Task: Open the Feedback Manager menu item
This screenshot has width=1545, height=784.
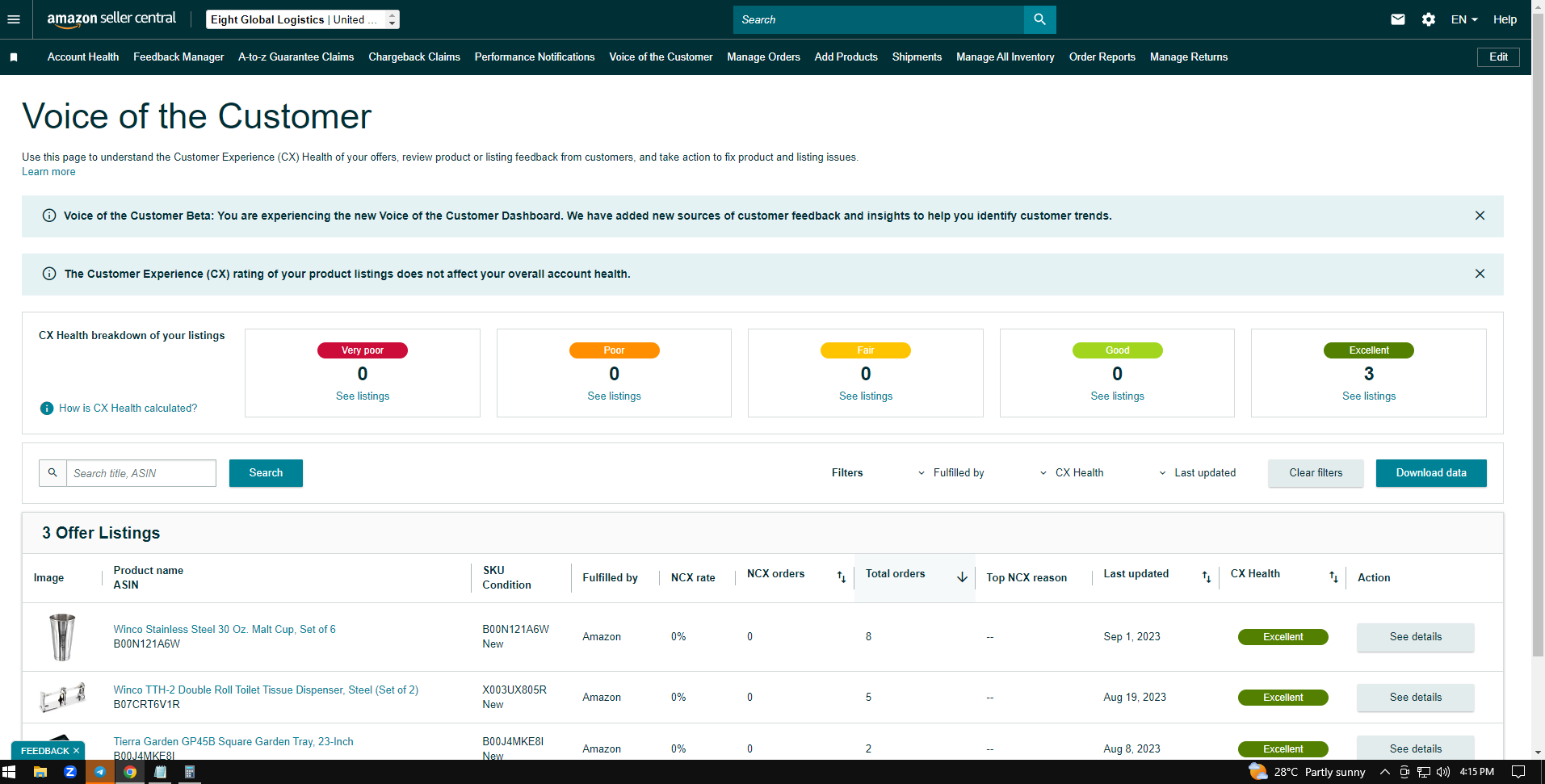Action: coord(178,57)
